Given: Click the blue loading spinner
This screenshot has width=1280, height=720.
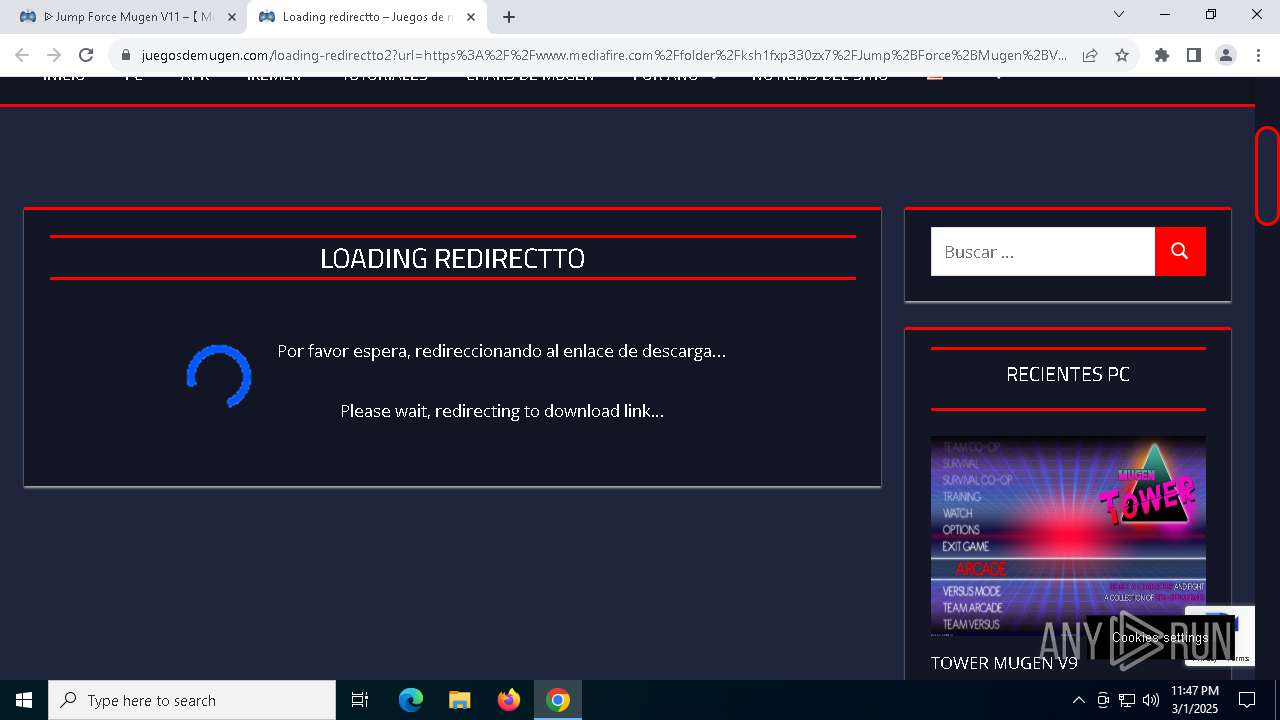Looking at the screenshot, I should (x=219, y=377).
